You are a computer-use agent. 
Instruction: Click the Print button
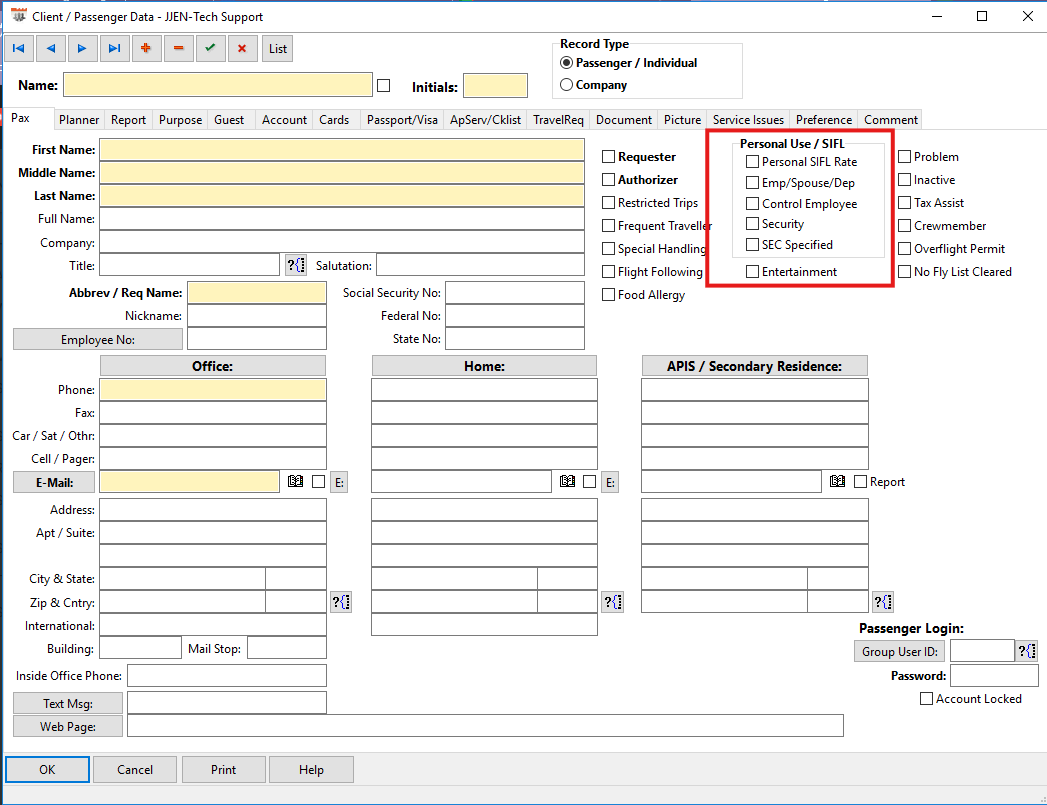pos(224,770)
